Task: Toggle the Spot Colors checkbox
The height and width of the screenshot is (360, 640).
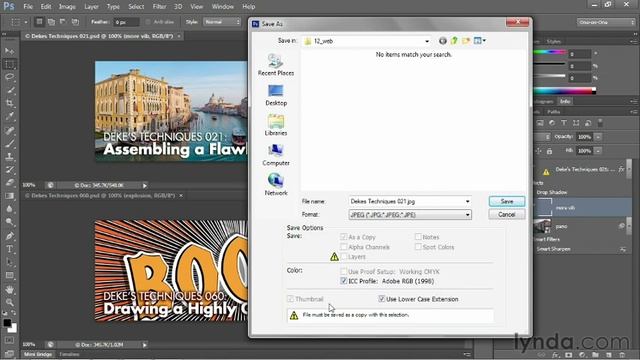Action: 418,247
